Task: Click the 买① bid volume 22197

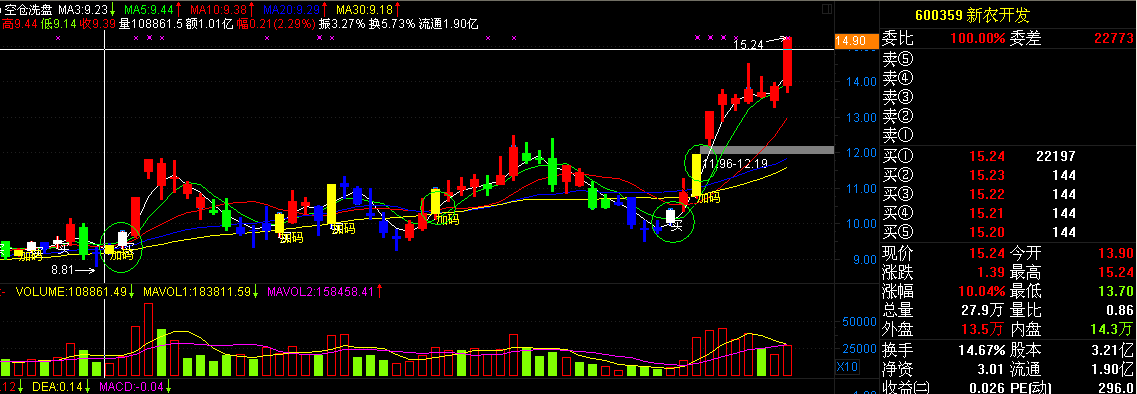Action: pyautogui.click(x=1056, y=157)
